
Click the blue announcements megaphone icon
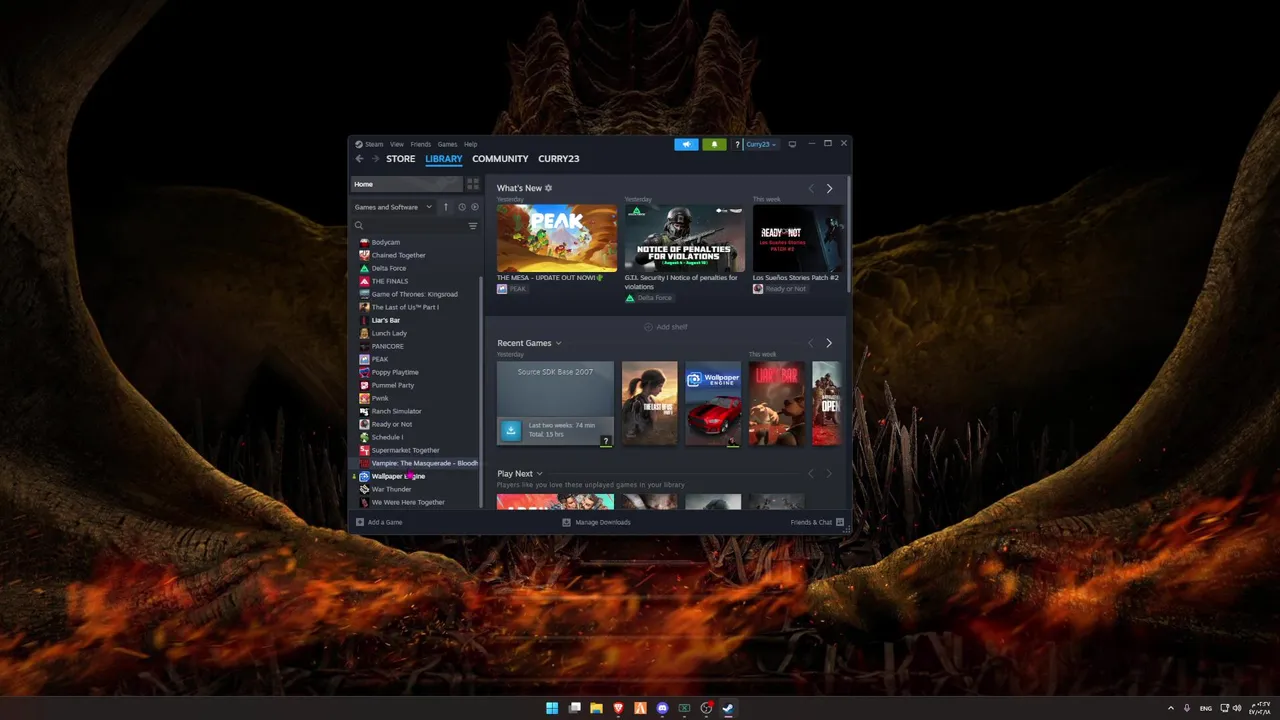(686, 144)
